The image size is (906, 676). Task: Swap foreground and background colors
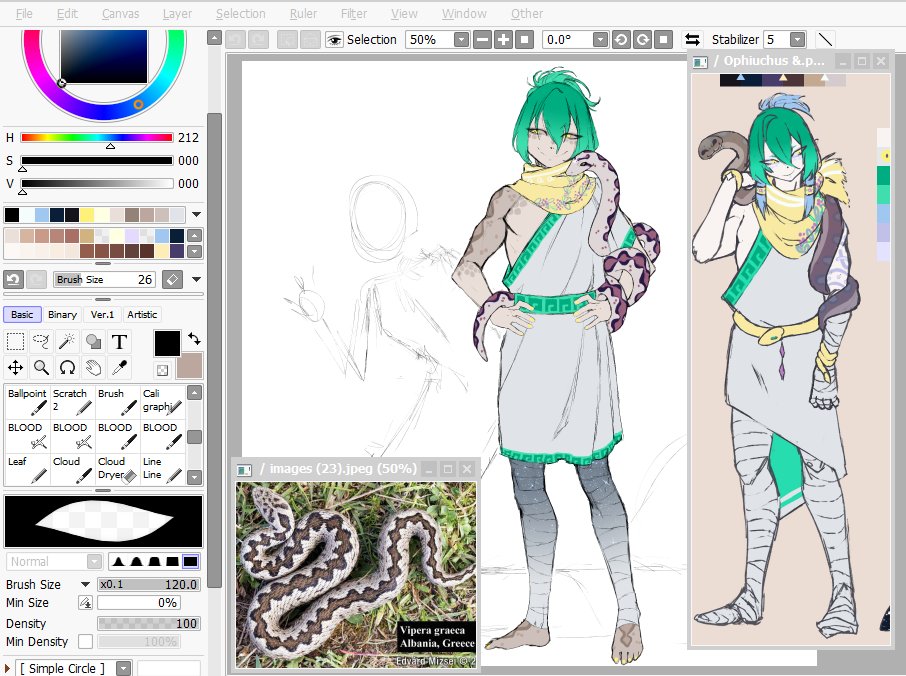[x=195, y=339]
